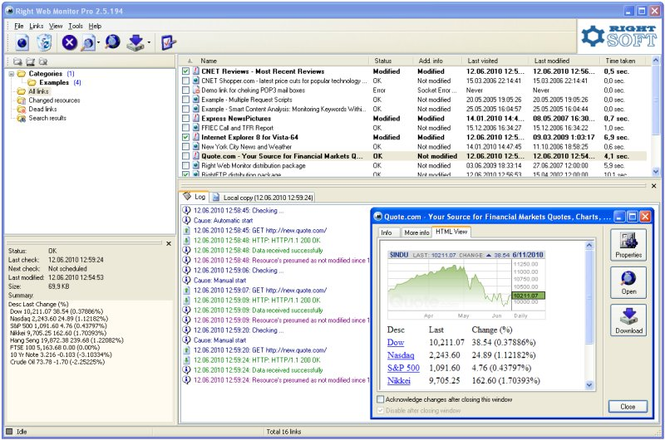This screenshot has height=440, width=665.
Task: Uncheck the CNET Reviews row checkbox
Action: point(186,71)
